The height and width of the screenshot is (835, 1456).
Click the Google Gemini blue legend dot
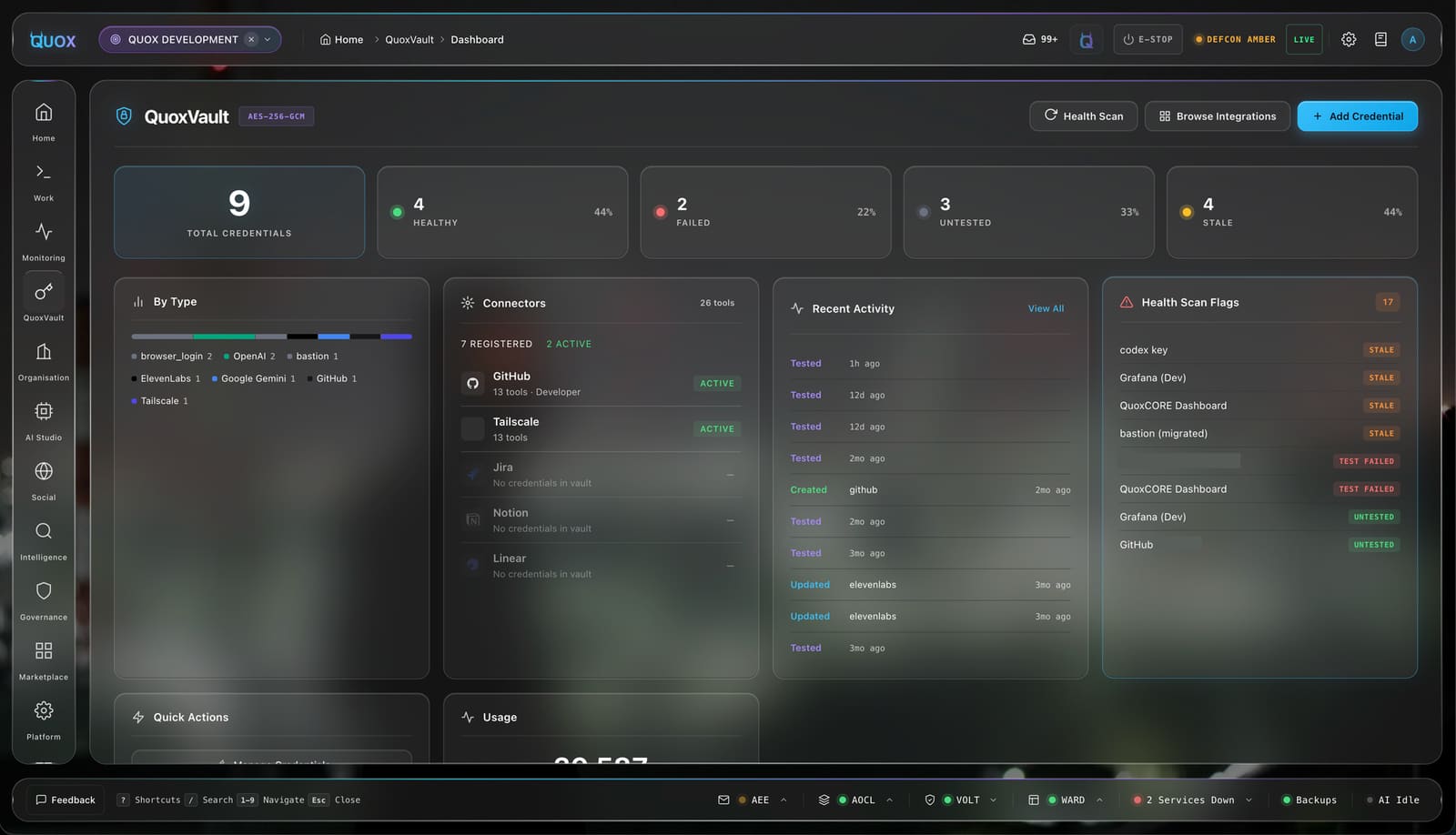click(x=215, y=378)
